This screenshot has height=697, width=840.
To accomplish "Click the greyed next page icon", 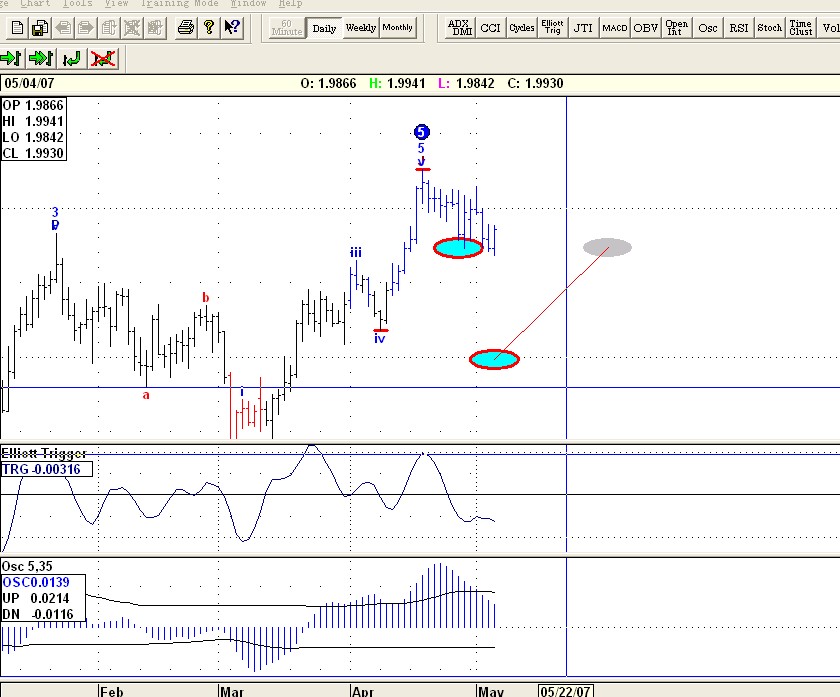I will 86,27.
